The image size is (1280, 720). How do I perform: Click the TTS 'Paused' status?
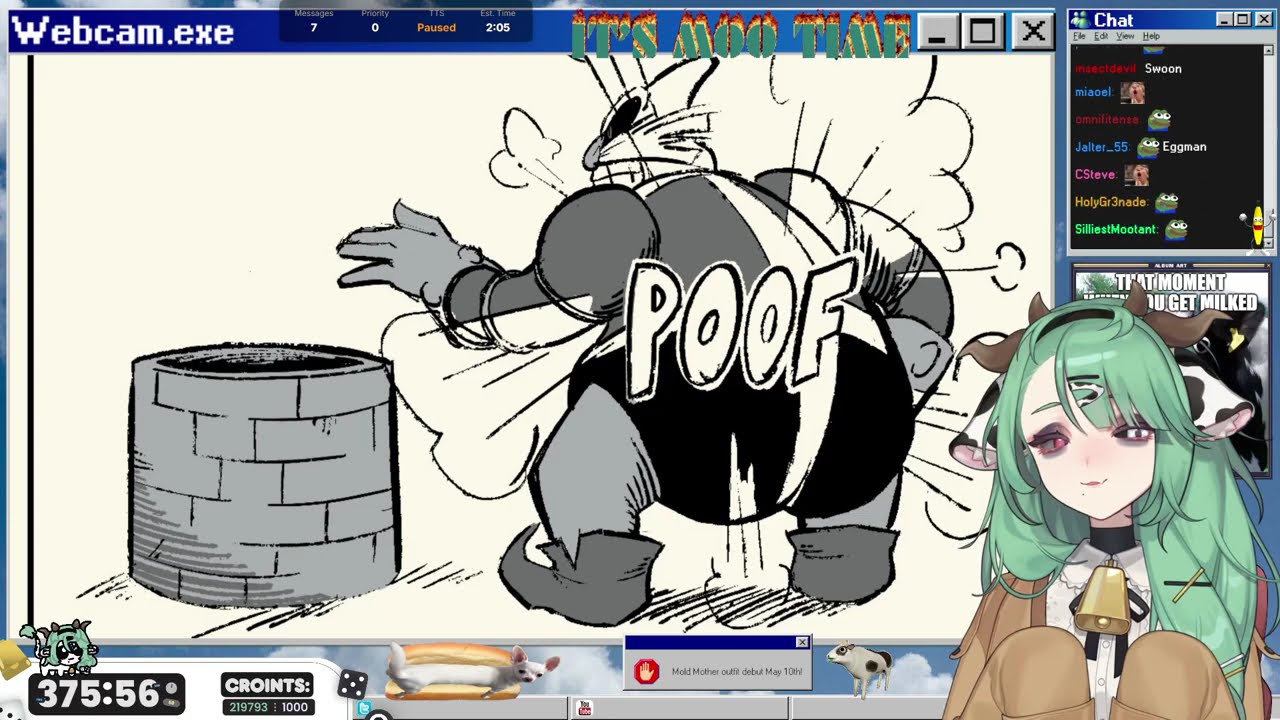click(x=436, y=27)
